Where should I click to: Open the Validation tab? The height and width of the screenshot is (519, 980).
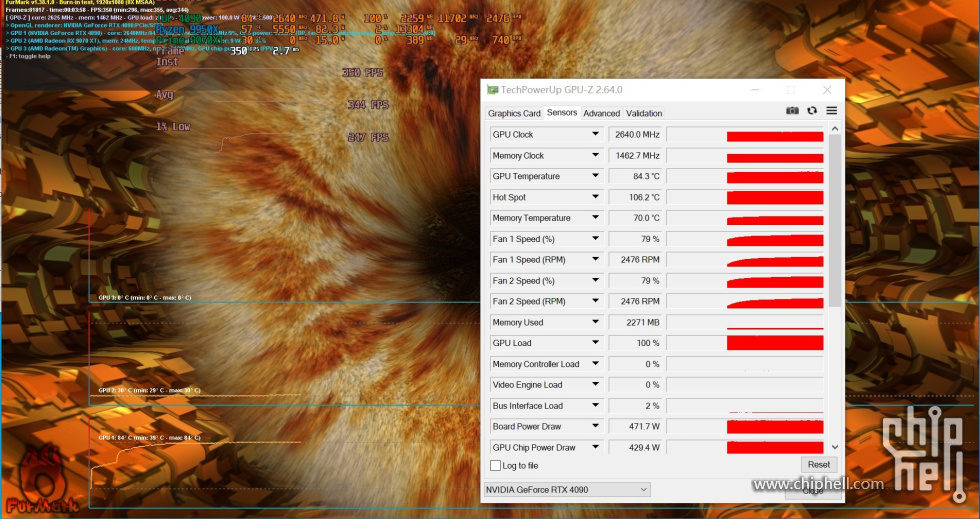pos(644,113)
